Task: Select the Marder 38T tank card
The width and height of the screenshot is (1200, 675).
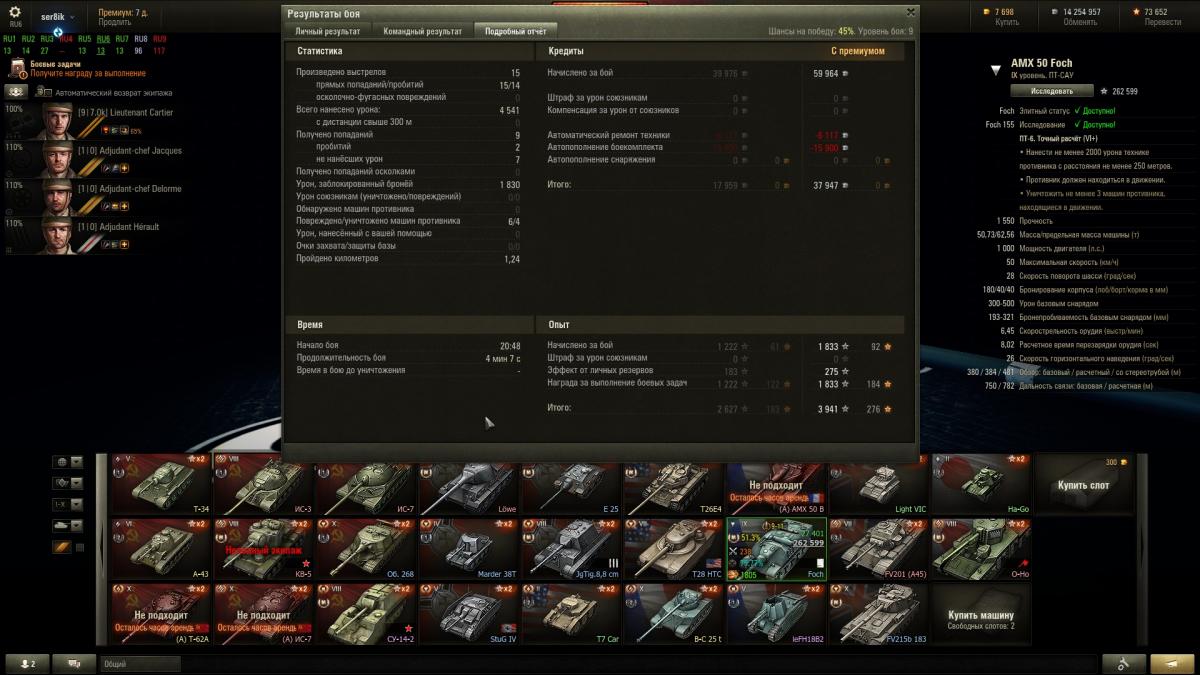Action: coord(469,549)
